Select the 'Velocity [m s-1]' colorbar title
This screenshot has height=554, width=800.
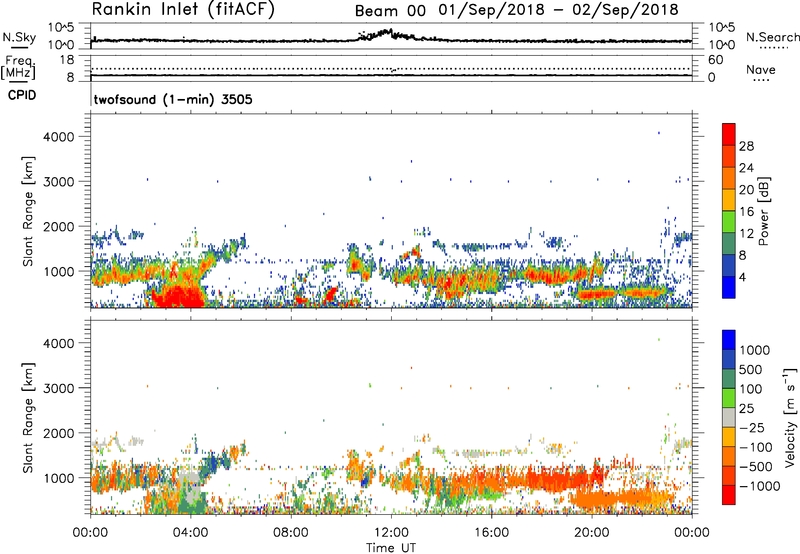point(790,417)
